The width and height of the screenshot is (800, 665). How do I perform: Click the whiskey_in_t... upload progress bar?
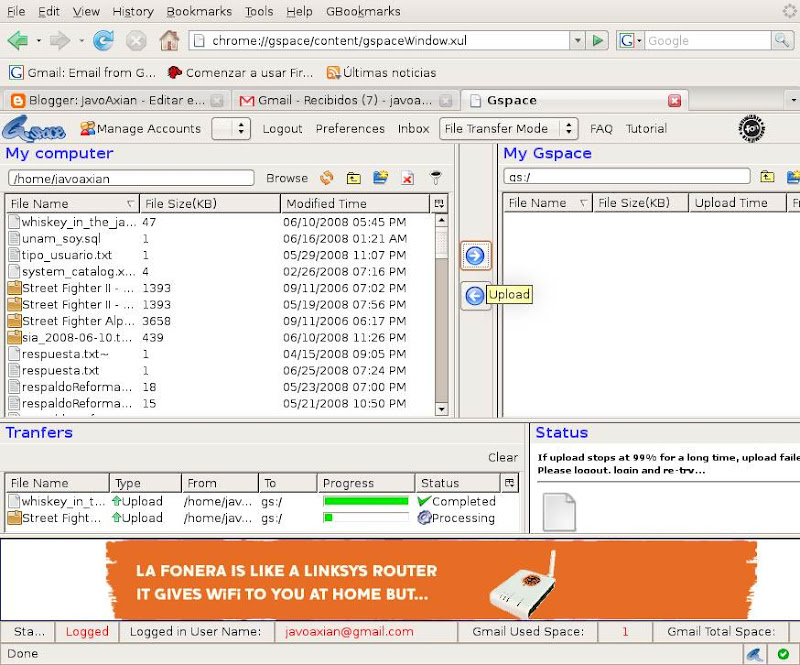click(366, 501)
